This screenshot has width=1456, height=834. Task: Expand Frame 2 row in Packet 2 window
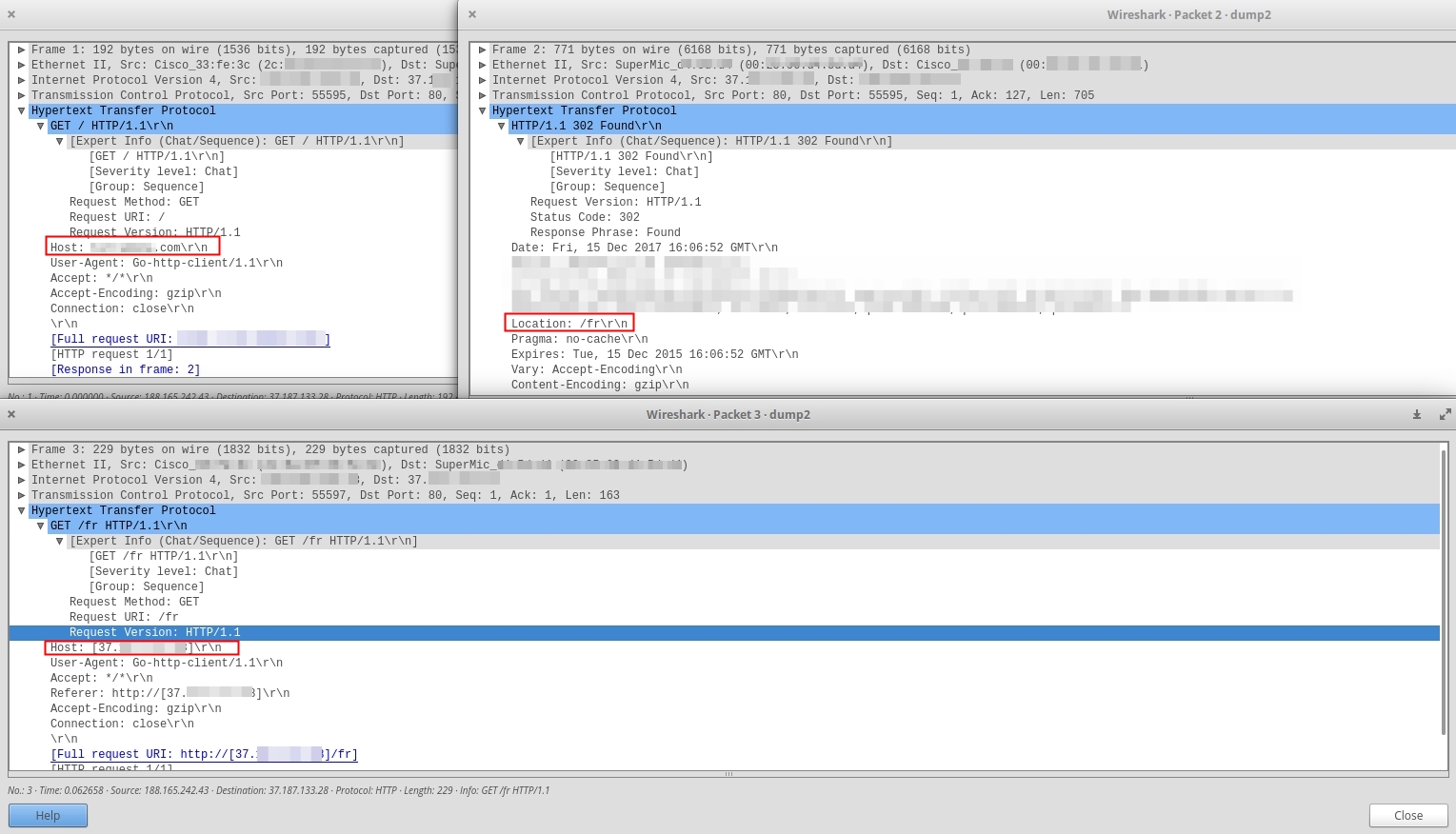(482, 50)
